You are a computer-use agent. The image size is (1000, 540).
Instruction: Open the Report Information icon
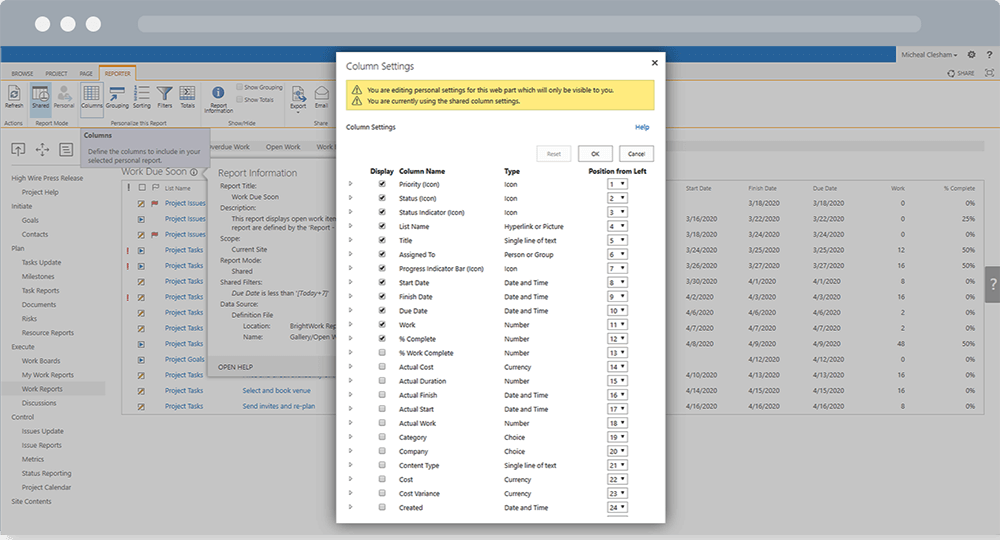pyautogui.click(x=218, y=95)
